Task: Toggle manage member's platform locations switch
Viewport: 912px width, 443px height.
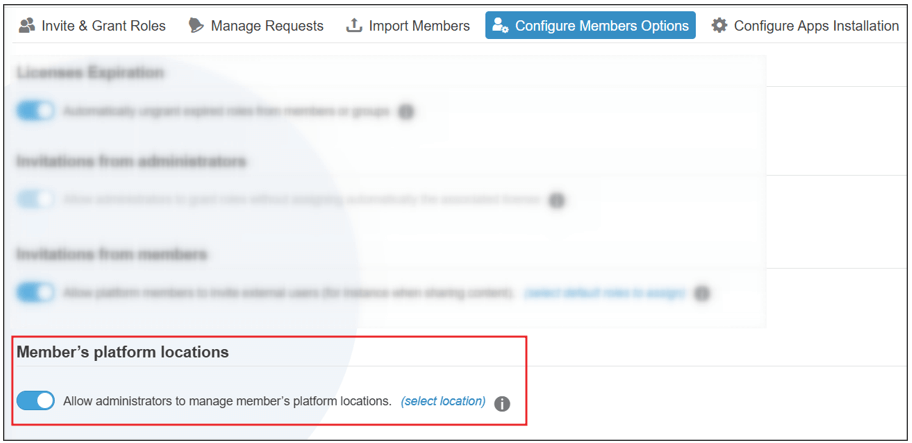Action: (x=35, y=401)
